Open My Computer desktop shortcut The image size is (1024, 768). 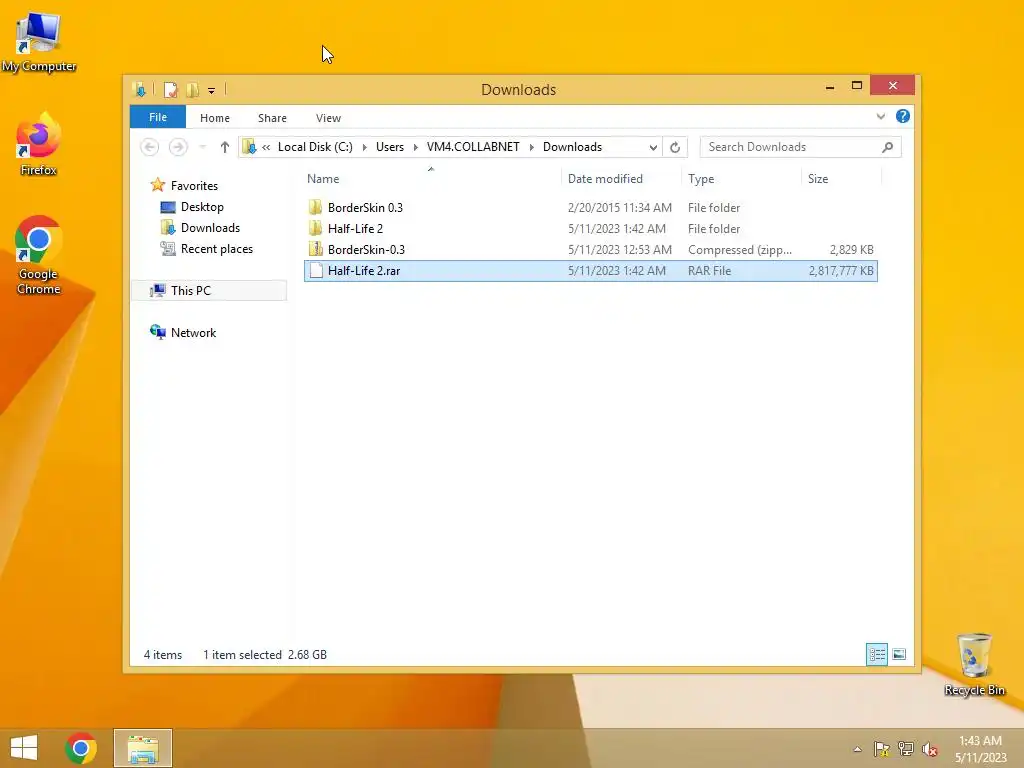coord(39,42)
